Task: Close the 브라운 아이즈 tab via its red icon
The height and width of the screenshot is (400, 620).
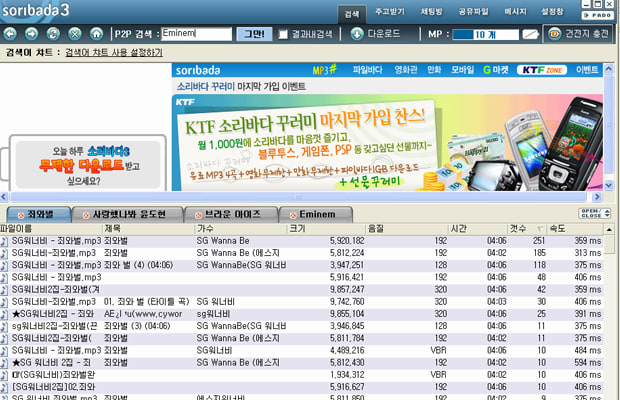Action: click(x=198, y=215)
